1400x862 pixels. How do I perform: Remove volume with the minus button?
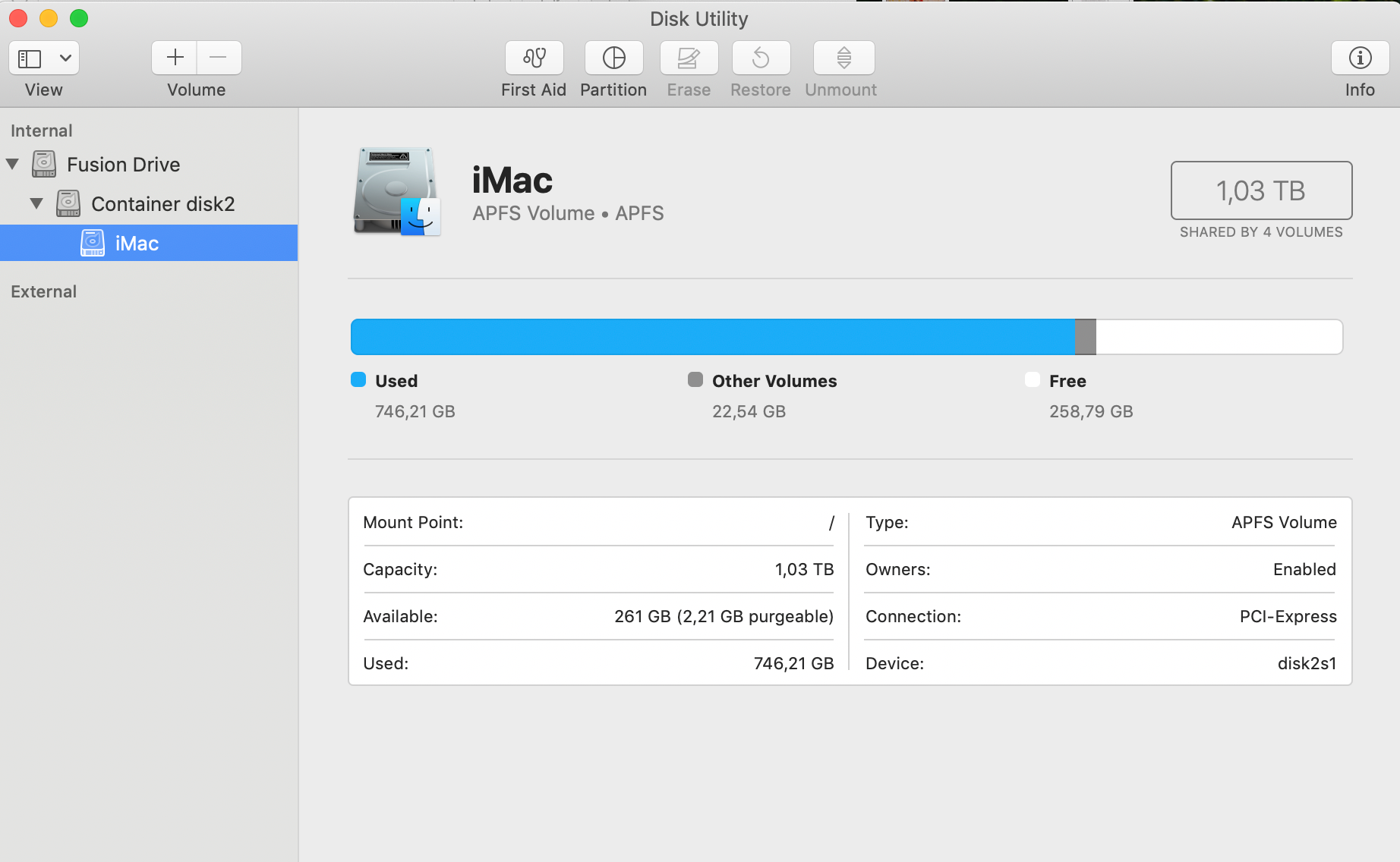[x=219, y=58]
